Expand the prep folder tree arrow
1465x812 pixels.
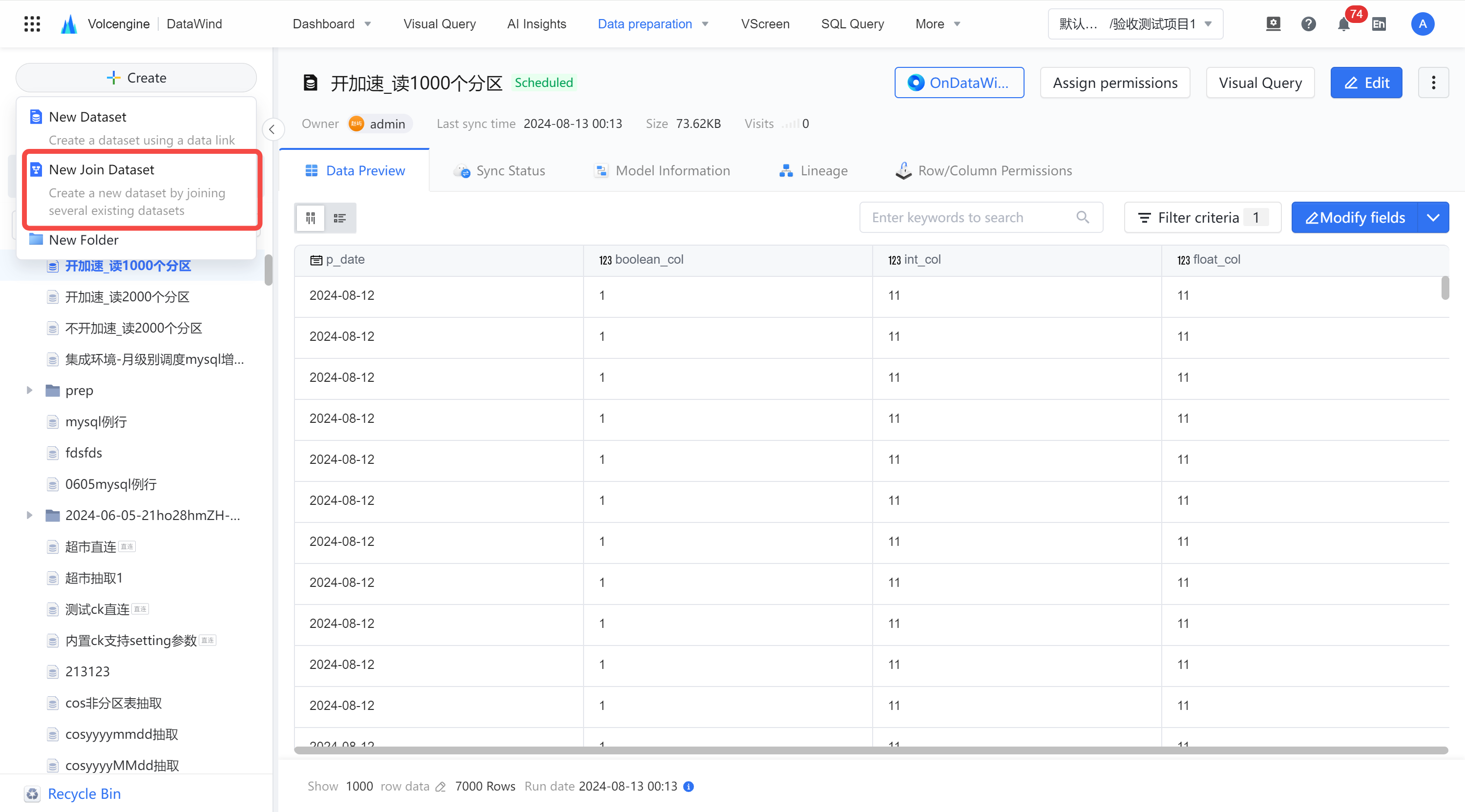pos(30,390)
